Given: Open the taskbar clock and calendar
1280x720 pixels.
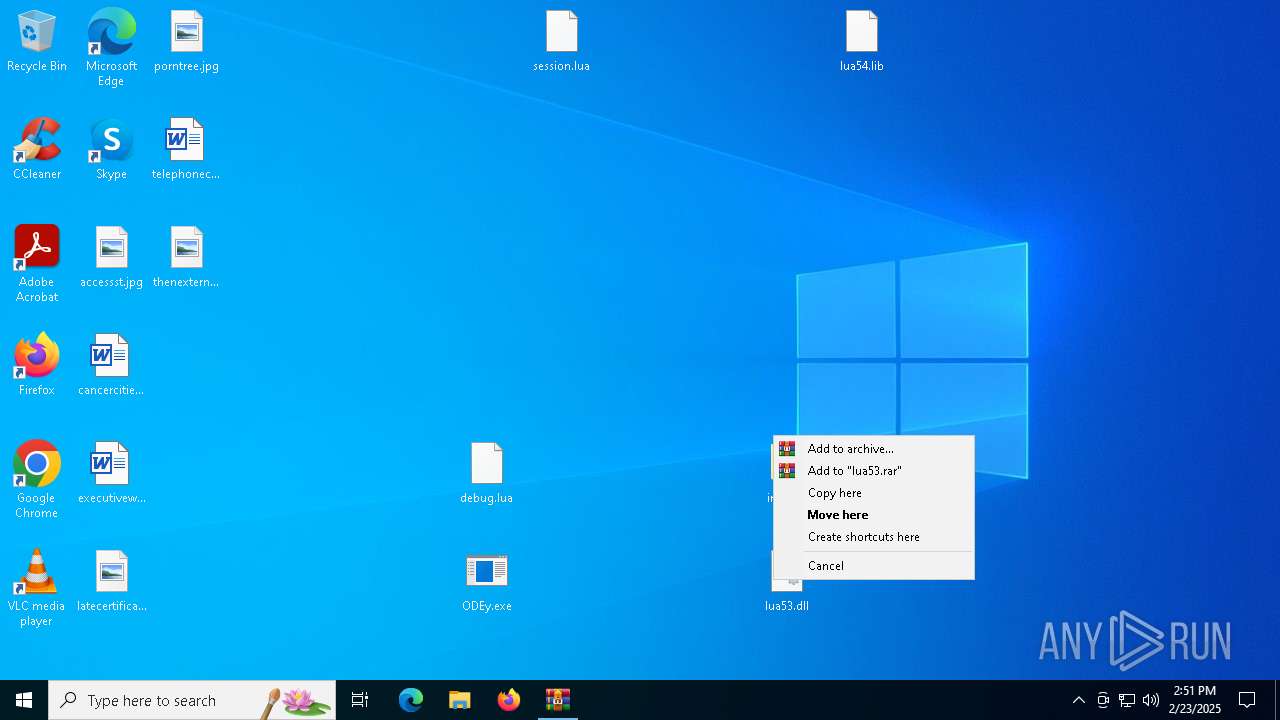Looking at the screenshot, I should (x=1195, y=700).
